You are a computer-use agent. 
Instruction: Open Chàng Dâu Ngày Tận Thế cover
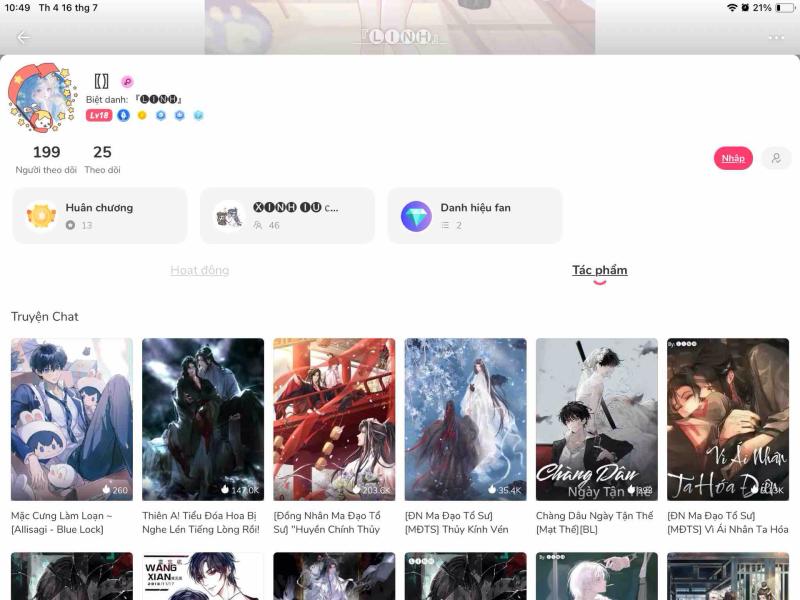point(596,419)
